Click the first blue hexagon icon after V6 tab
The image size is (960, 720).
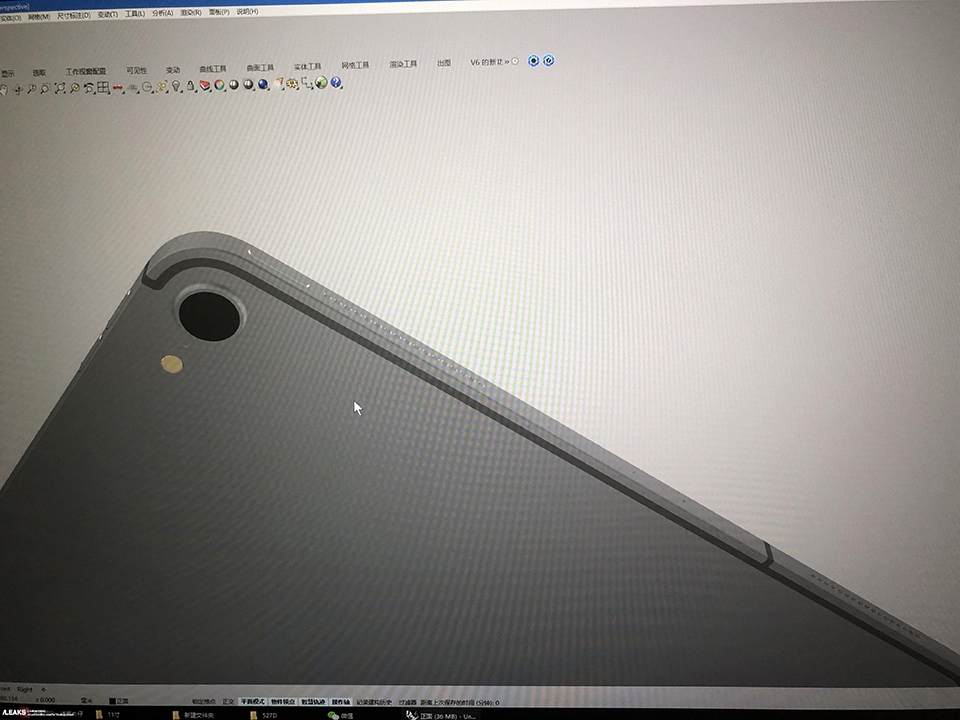533,61
